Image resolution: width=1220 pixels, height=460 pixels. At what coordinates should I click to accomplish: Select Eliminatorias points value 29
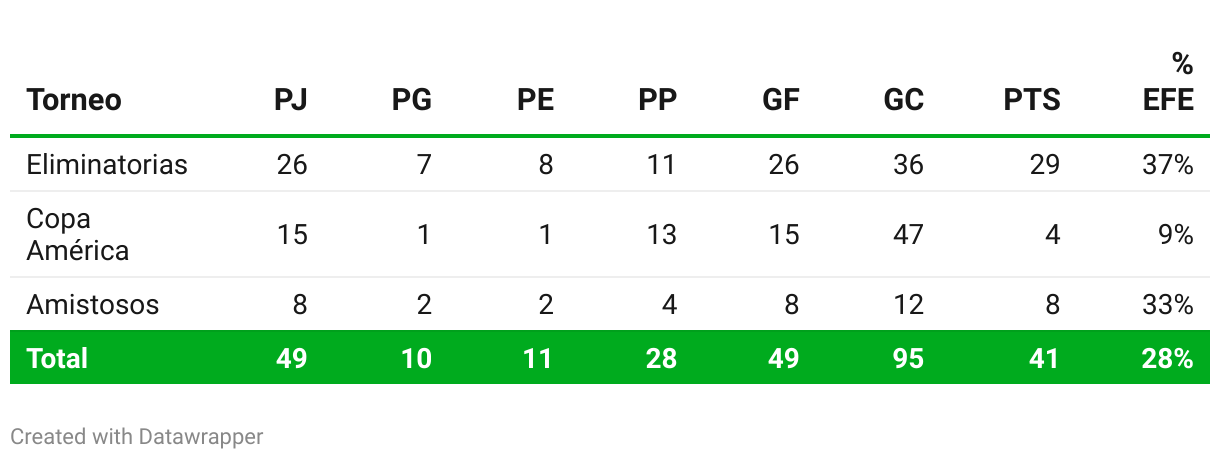tap(1045, 164)
